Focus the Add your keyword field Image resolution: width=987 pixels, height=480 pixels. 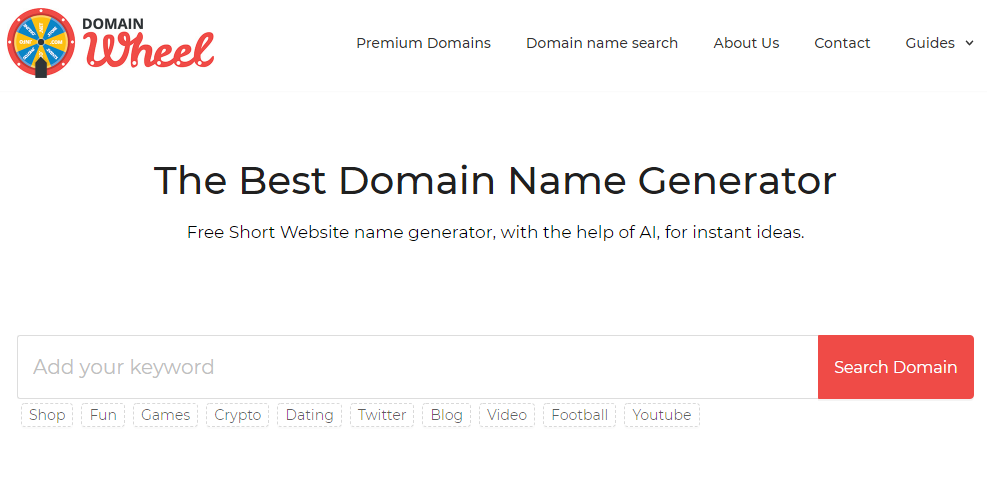[x=418, y=367]
